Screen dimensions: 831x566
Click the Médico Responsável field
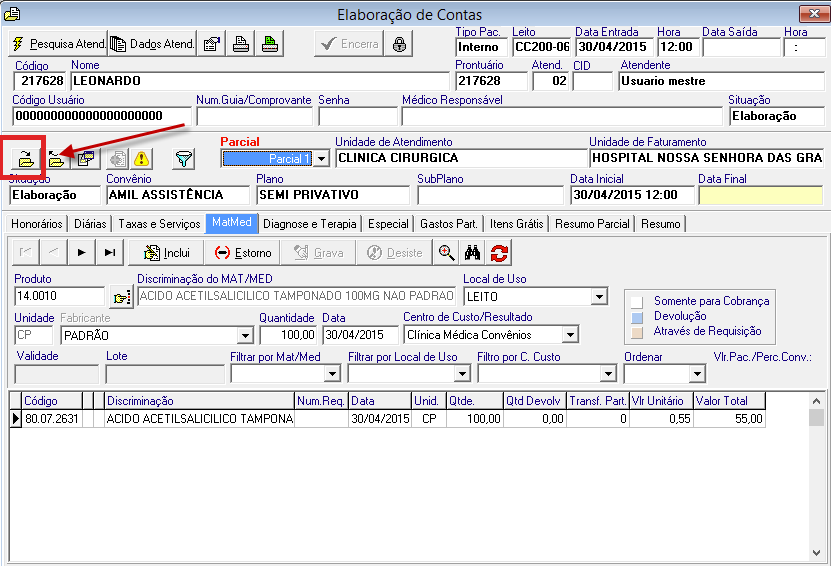(x=562, y=116)
